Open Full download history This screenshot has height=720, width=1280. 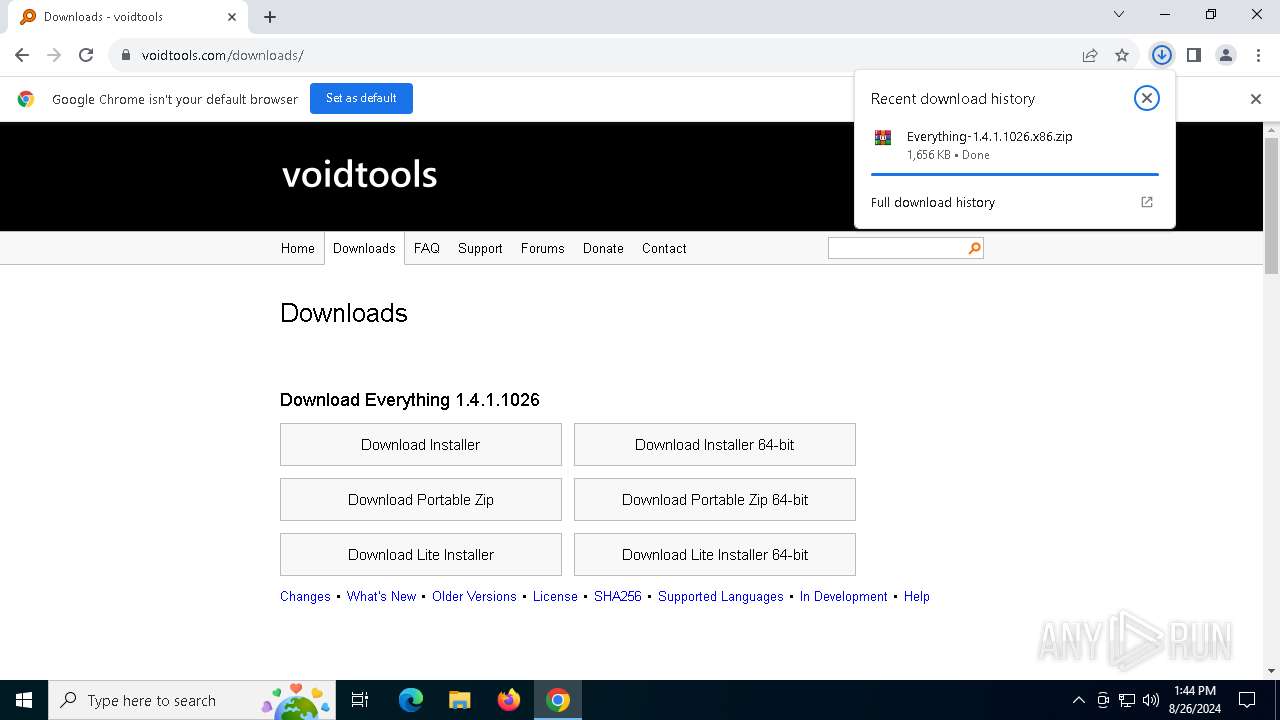[933, 202]
